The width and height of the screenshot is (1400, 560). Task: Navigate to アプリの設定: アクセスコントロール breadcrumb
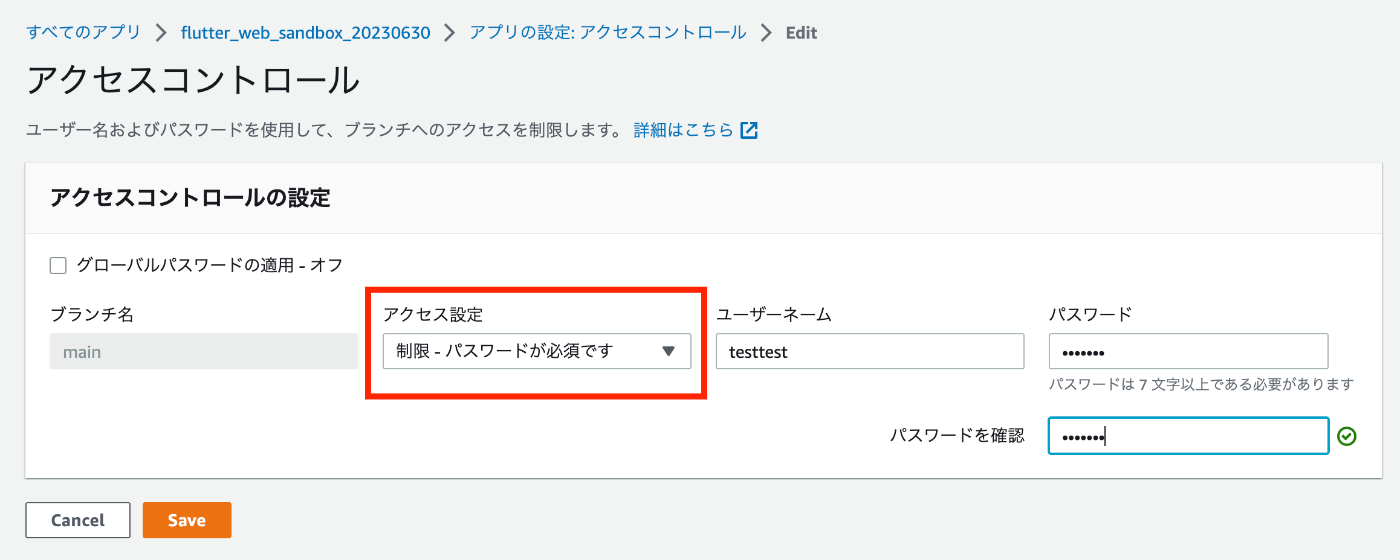coord(608,32)
